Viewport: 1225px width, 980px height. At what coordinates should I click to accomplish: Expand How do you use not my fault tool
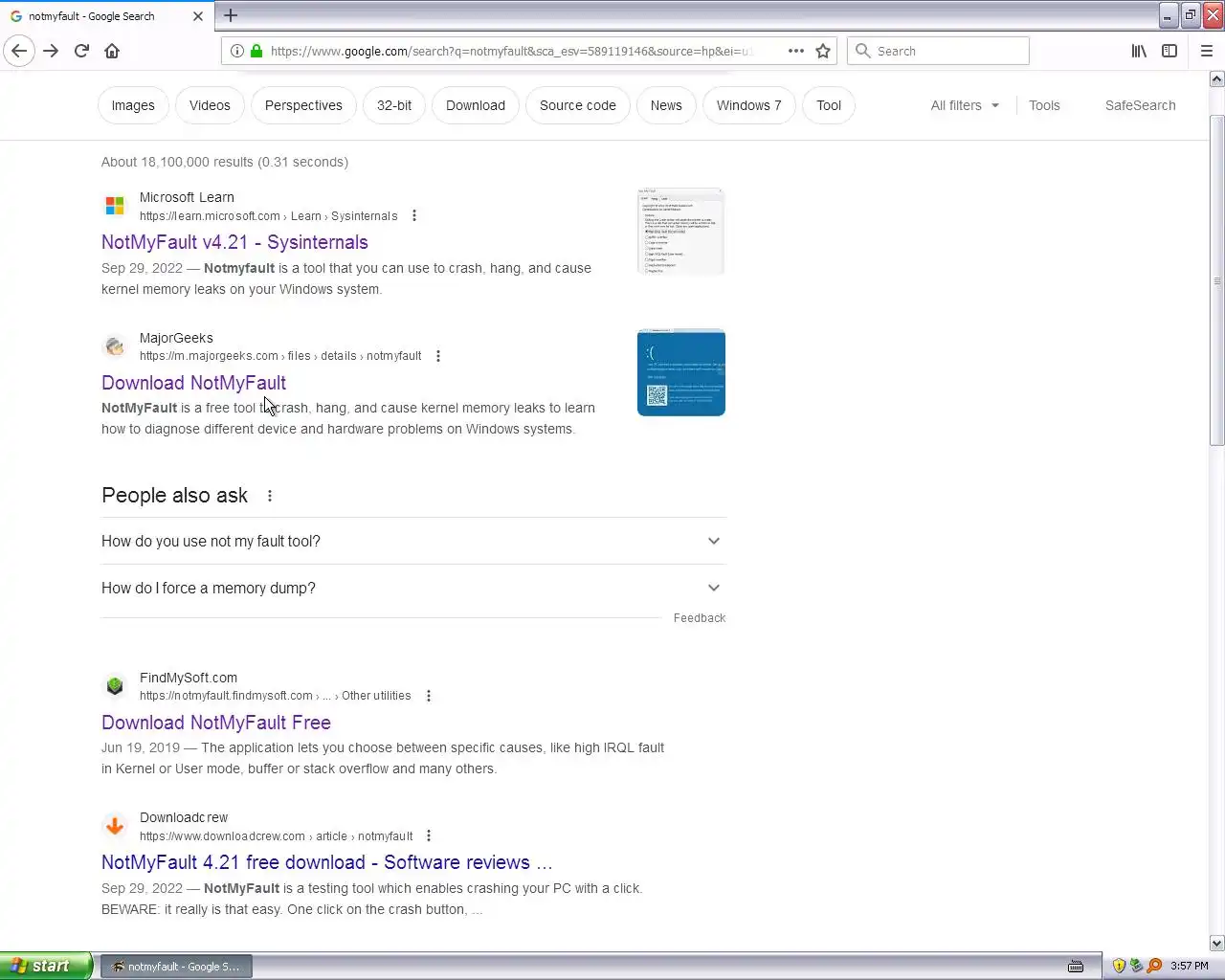coord(413,541)
